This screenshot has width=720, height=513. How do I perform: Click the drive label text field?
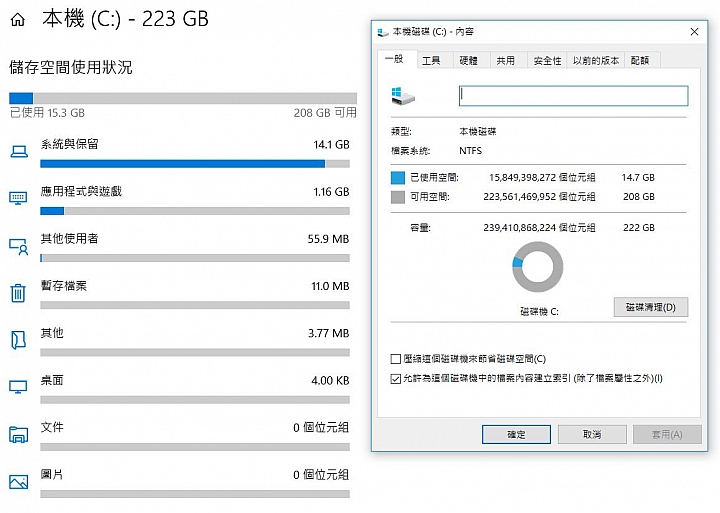(574, 96)
